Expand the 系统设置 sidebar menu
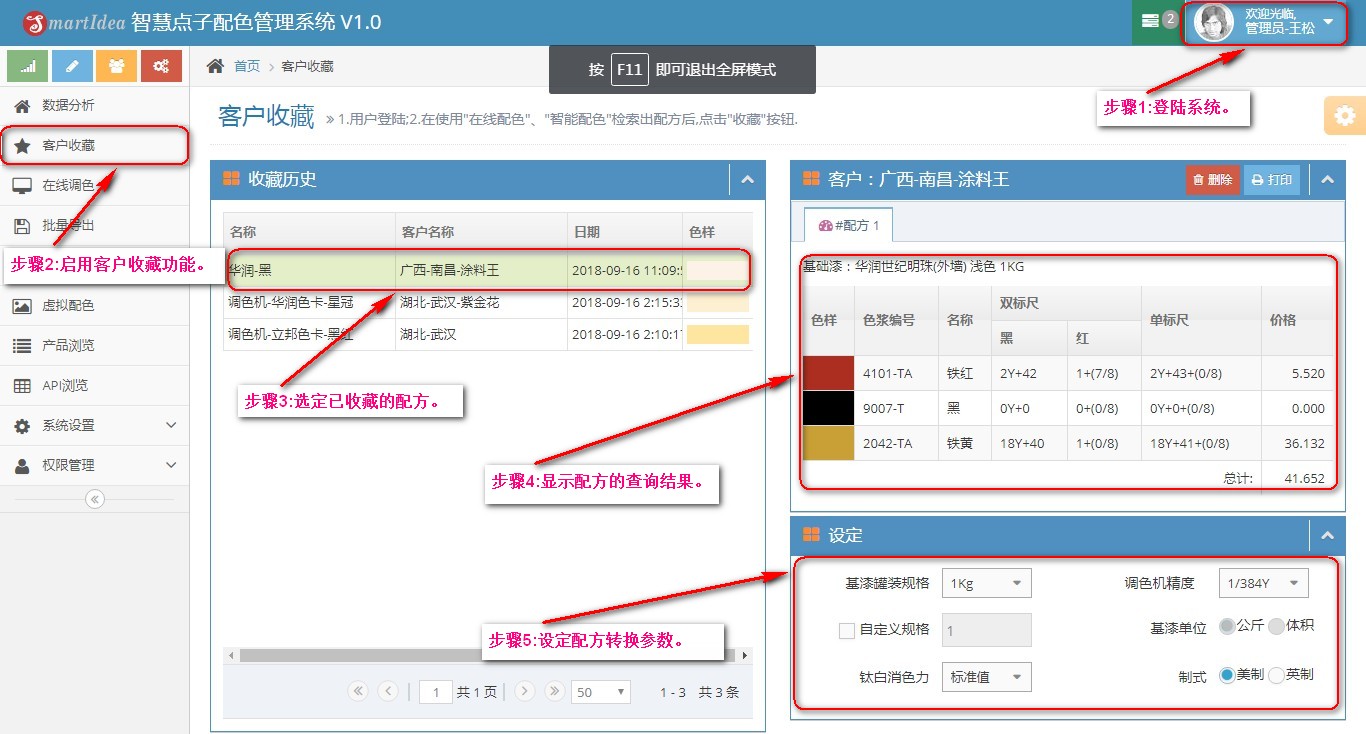Viewport: 1366px width, 734px height. click(x=95, y=425)
